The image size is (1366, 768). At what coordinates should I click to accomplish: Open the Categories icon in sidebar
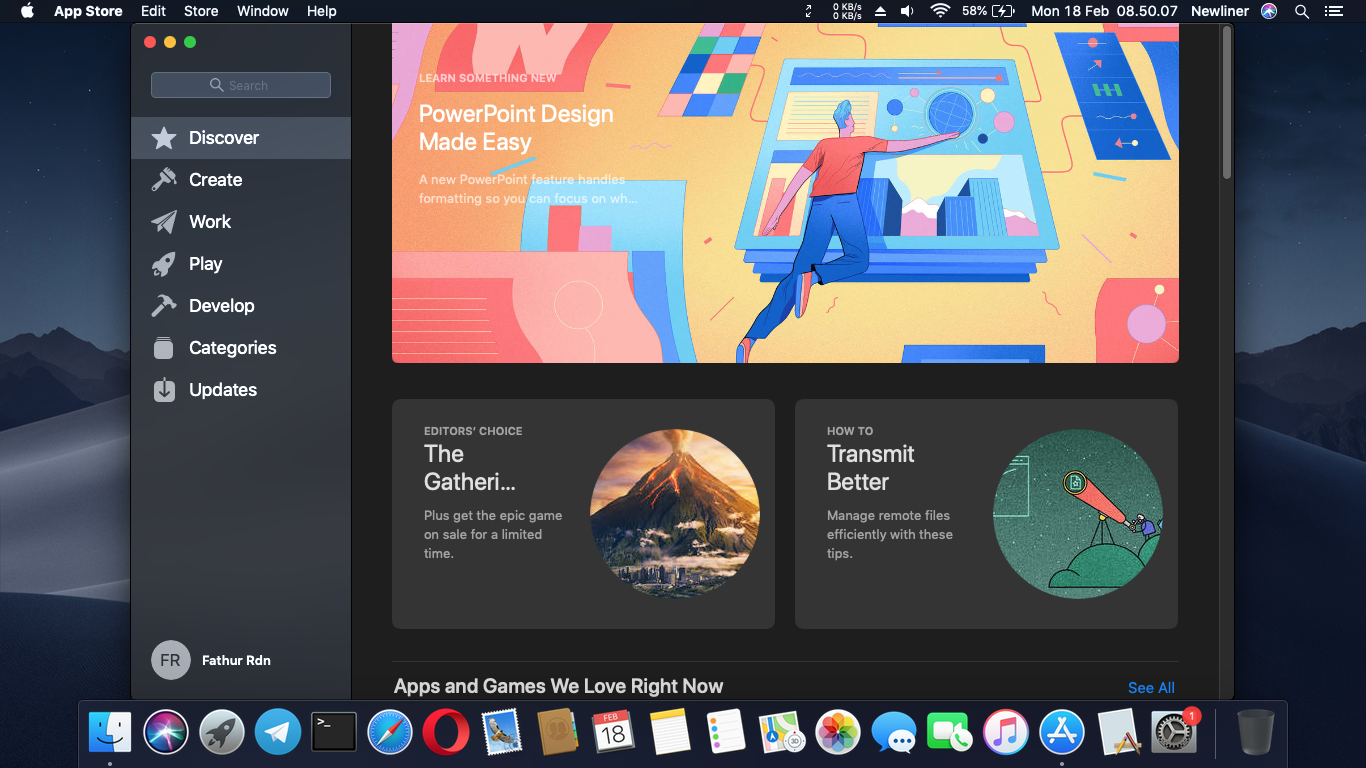pyautogui.click(x=164, y=348)
